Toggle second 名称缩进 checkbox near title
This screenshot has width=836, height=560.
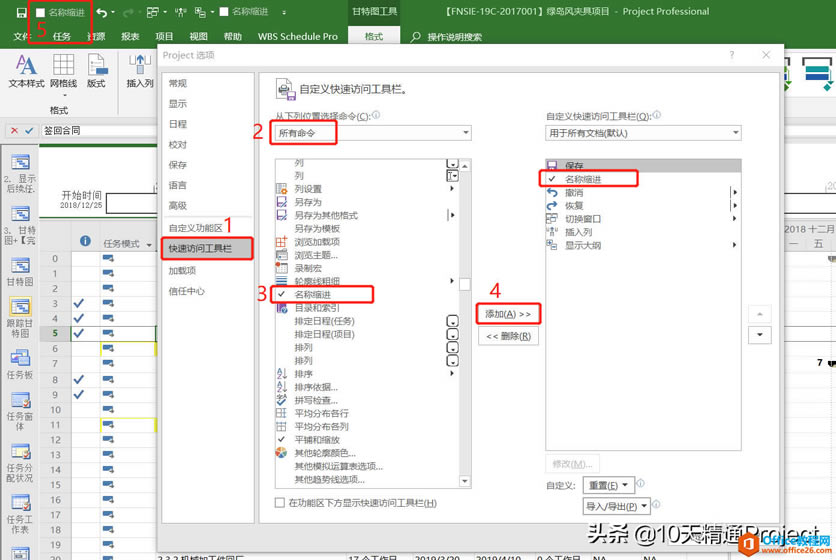[224, 12]
